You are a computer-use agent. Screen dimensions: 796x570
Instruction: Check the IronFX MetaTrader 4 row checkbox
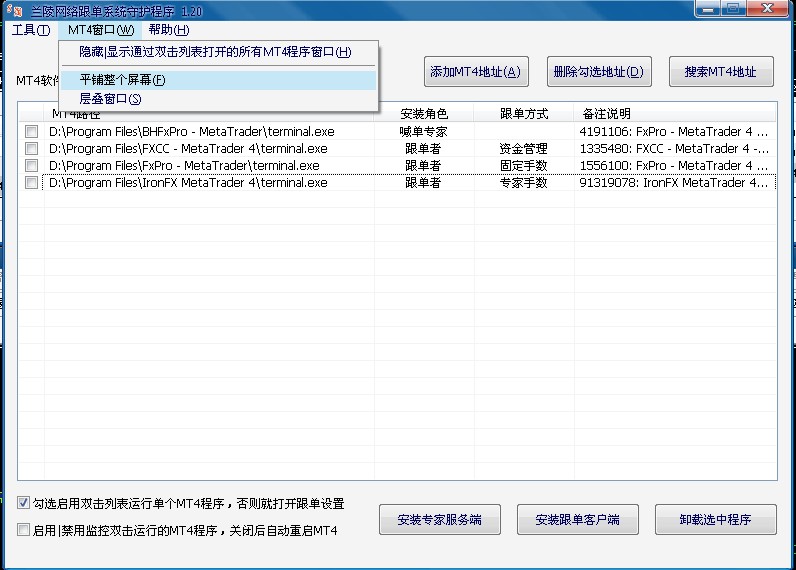pos(31,183)
